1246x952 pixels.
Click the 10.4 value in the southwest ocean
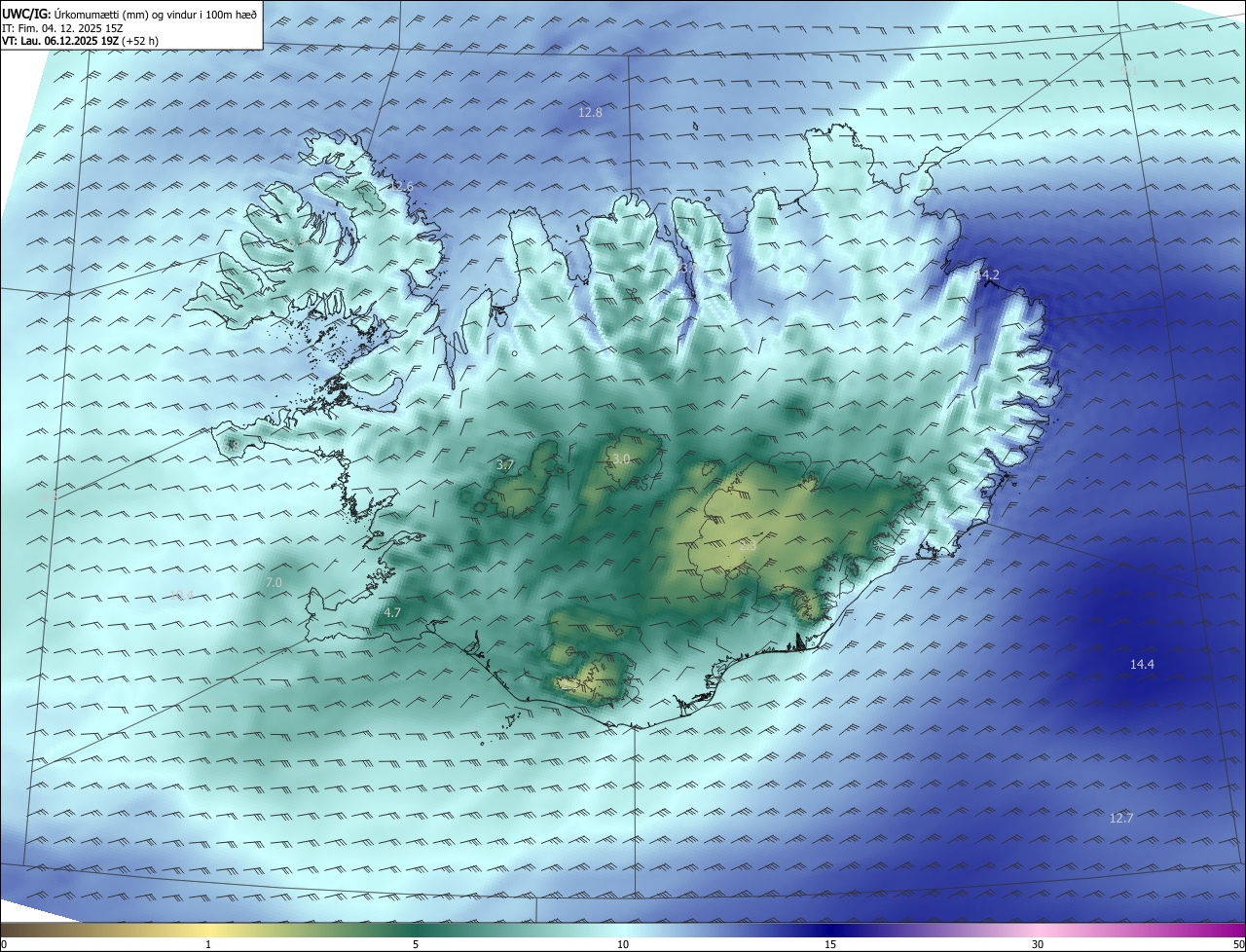point(181,596)
